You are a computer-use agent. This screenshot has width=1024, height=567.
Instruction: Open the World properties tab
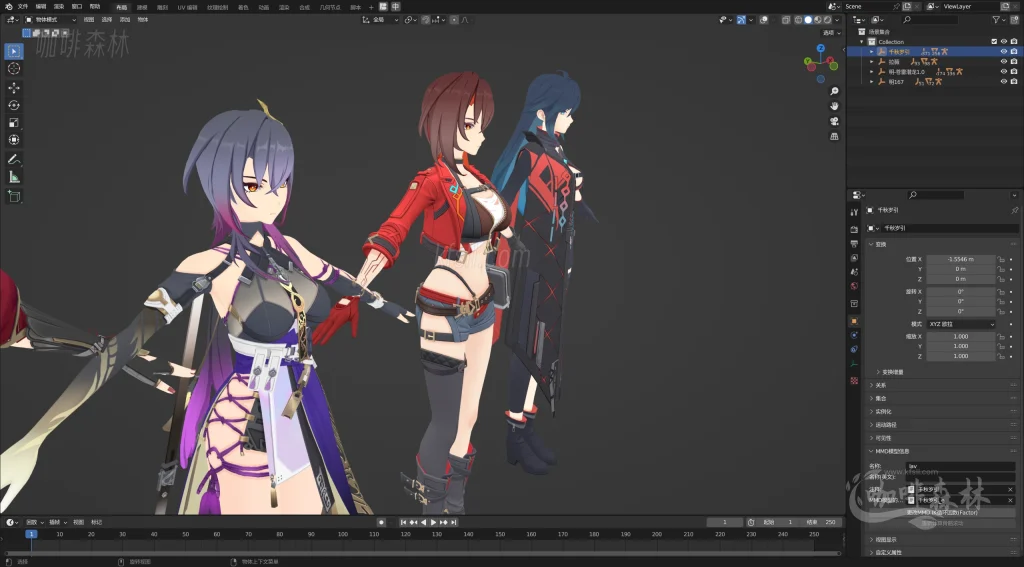854,286
